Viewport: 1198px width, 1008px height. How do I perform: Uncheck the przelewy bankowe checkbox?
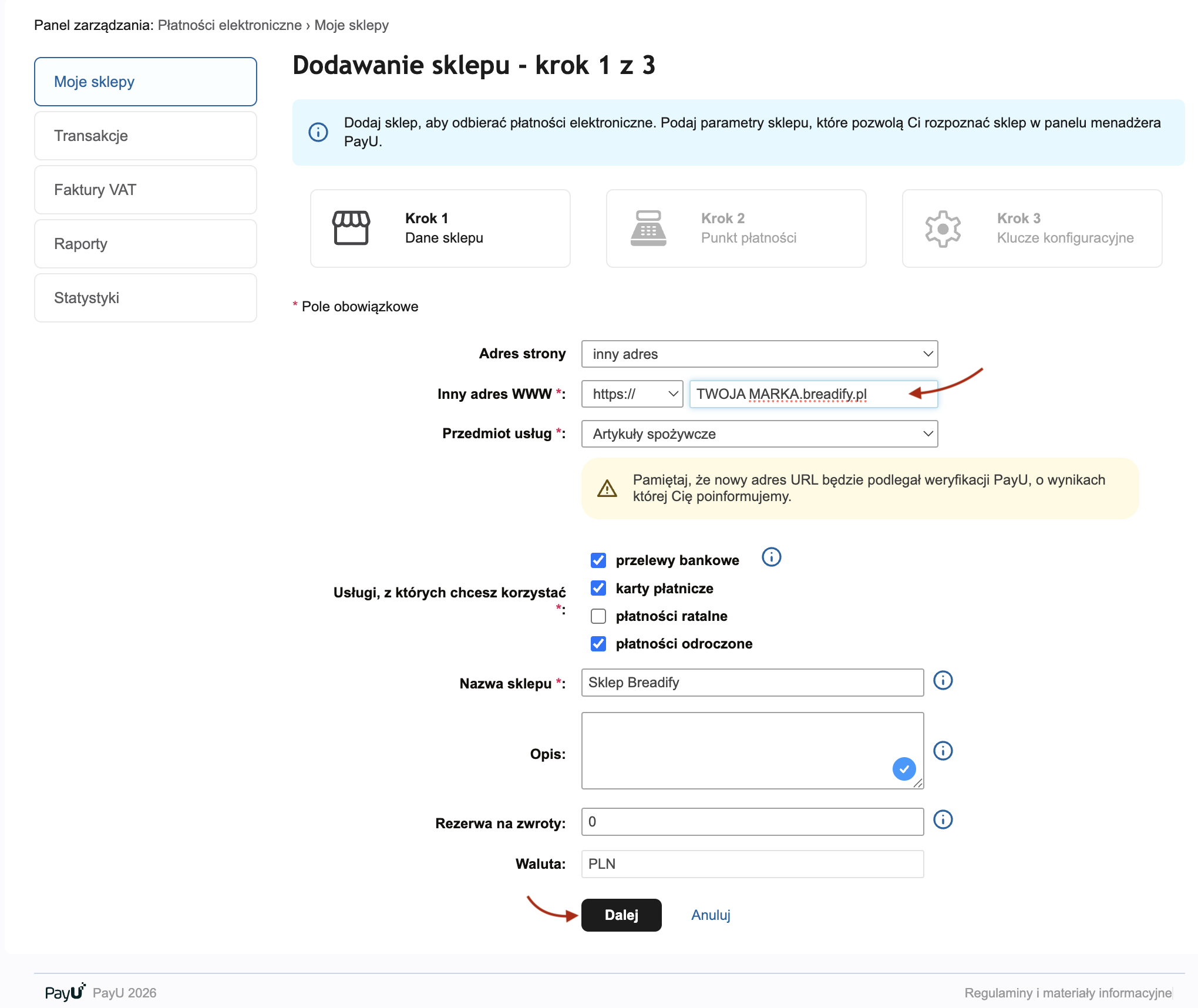point(598,560)
